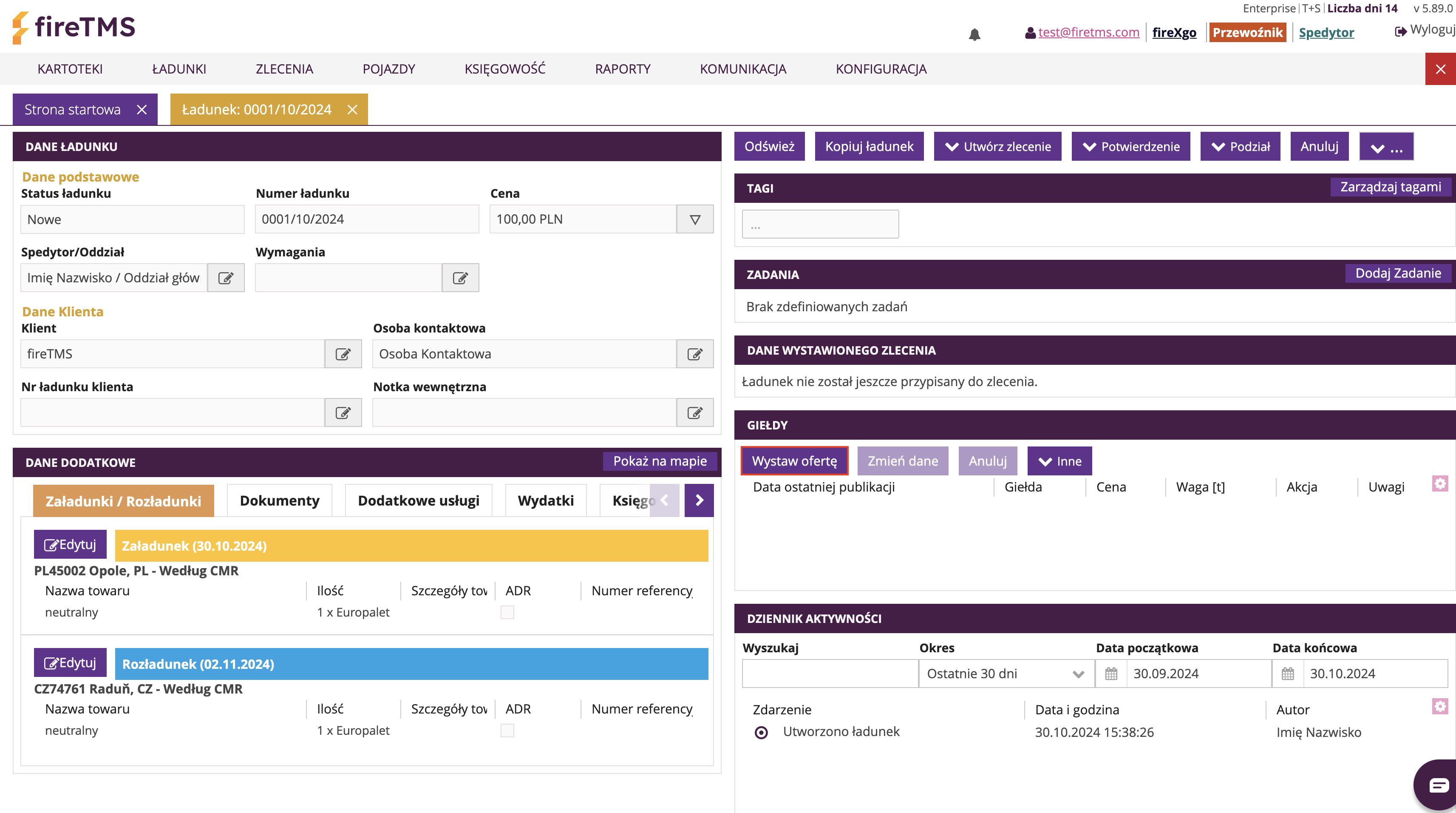Click edit icon for Osoba kontaktowa
Screen dimensions: 1456x813
coord(695,354)
